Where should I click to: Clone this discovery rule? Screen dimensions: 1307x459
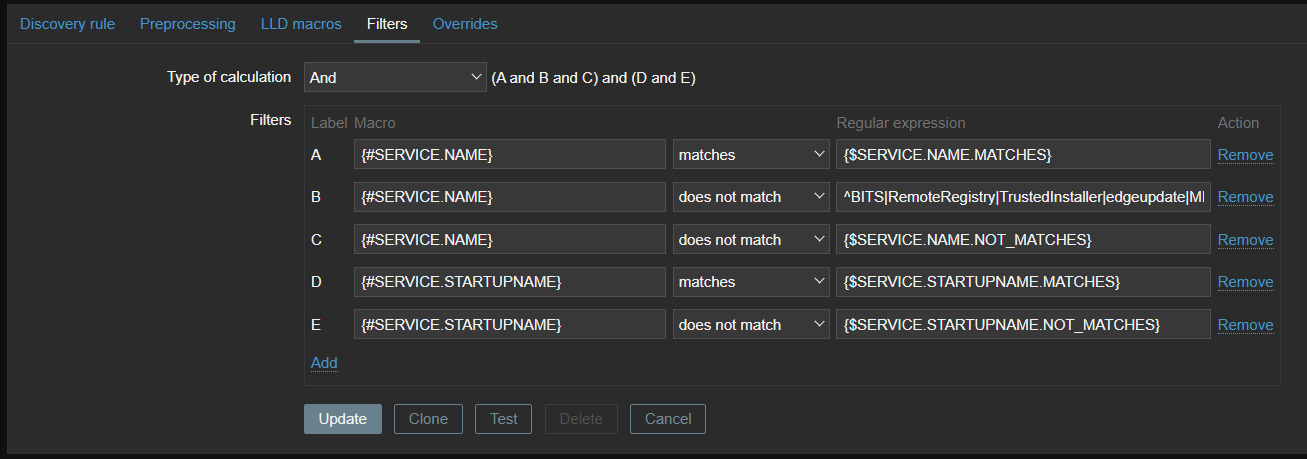click(x=428, y=419)
